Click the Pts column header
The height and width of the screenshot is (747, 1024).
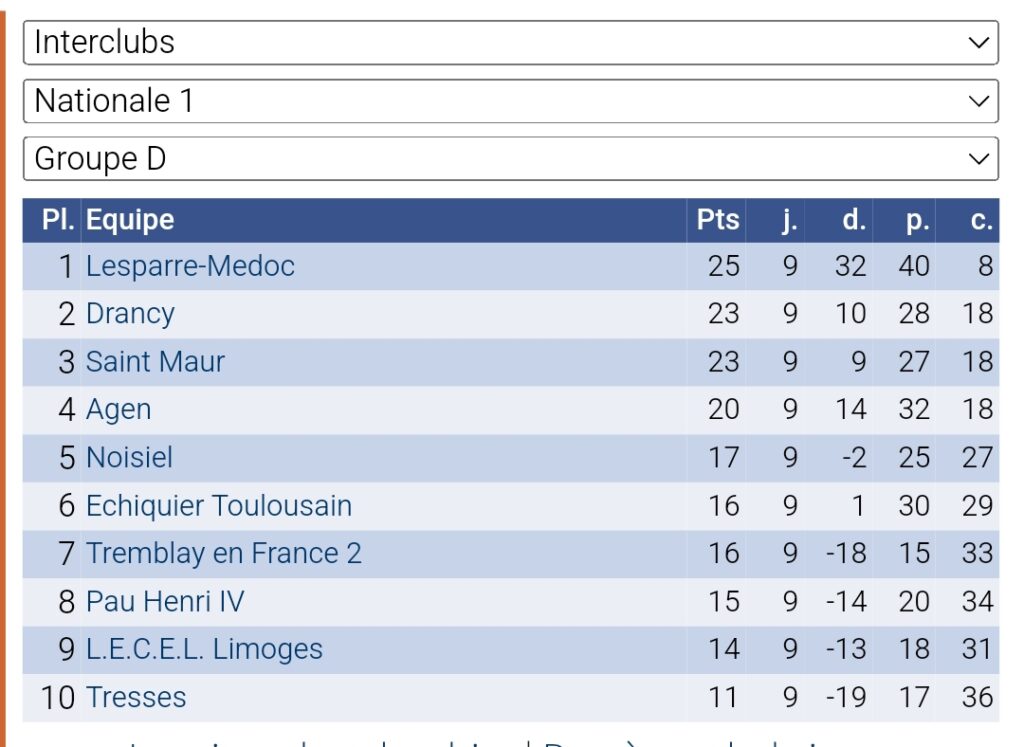[x=718, y=220]
